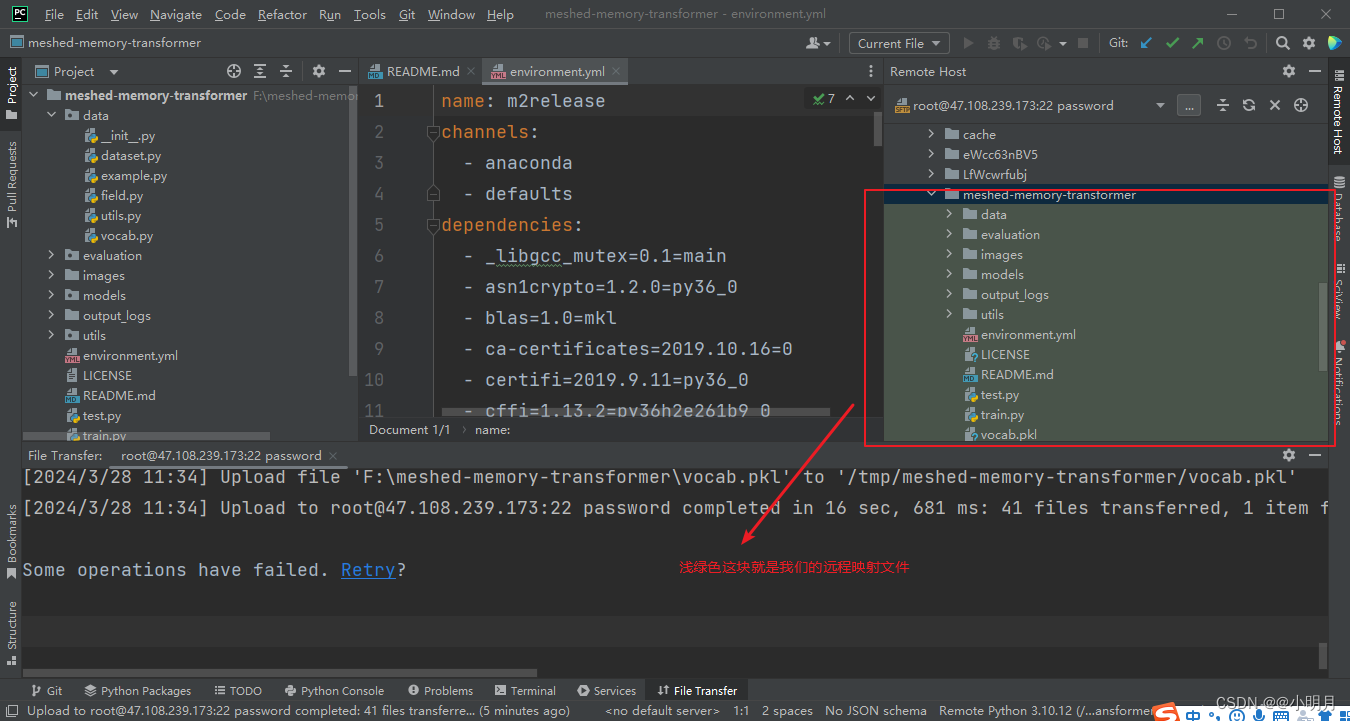Image resolution: width=1350 pixels, height=721 pixels.
Task: Expand the cache folder in Remote Host
Action: tap(931, 134)
